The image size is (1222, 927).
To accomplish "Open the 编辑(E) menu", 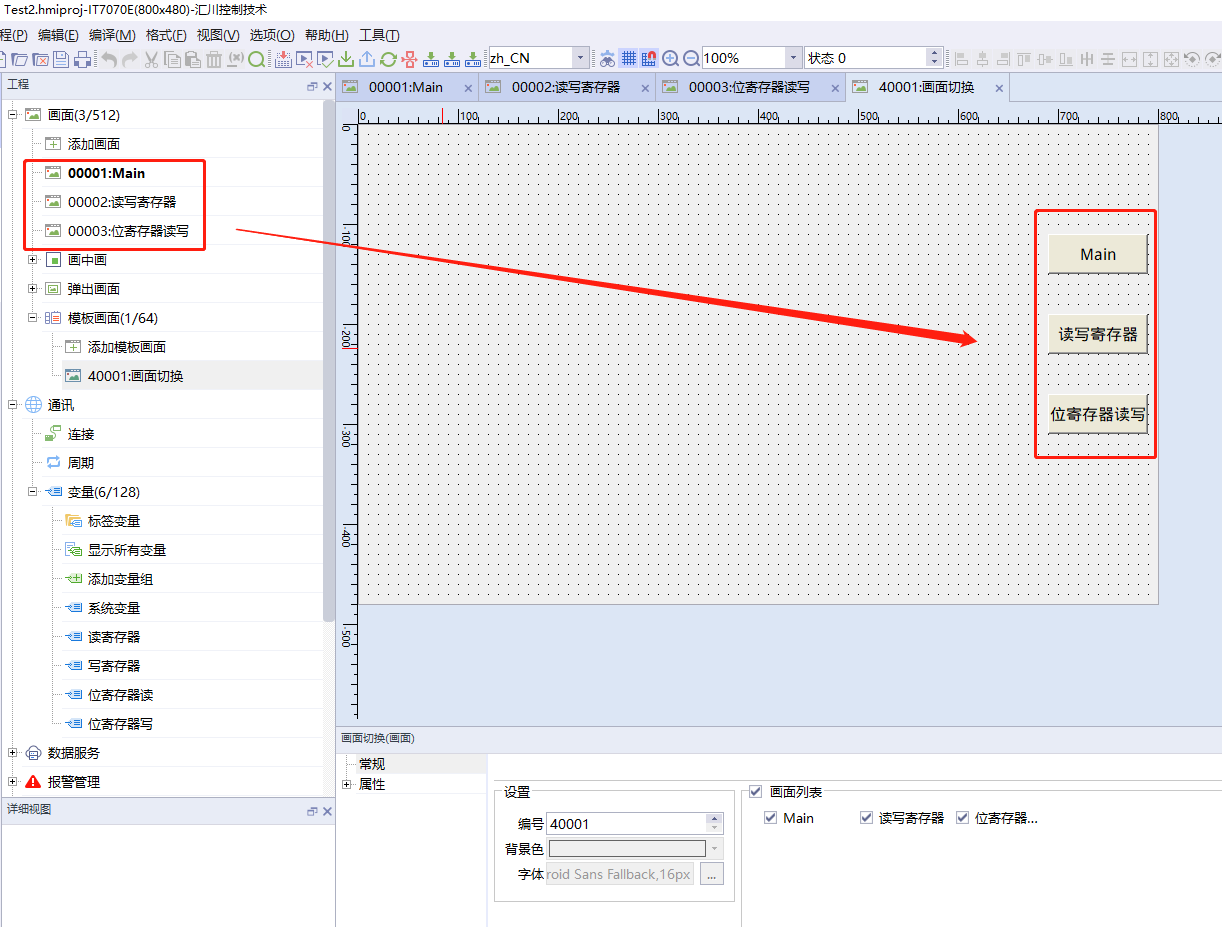I will pos(58,35).
